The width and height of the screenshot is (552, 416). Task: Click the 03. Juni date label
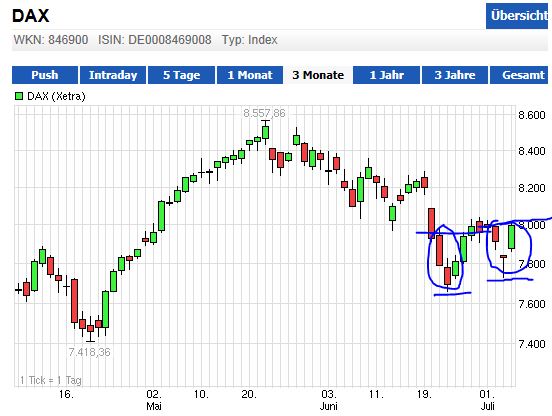pyautogui.click(x=328, y=400)
